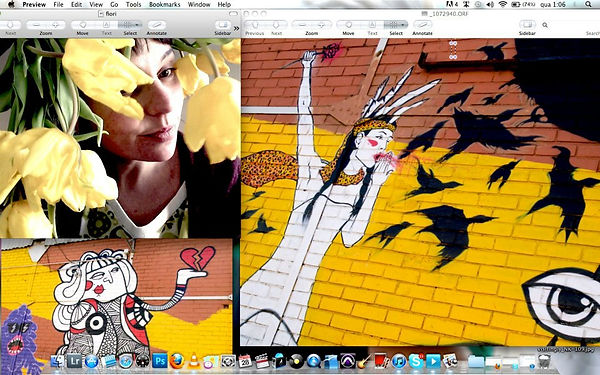The image size is (600, 375).
Task: Open the volume control in menu bar
Action: click(x=490, y=4)
